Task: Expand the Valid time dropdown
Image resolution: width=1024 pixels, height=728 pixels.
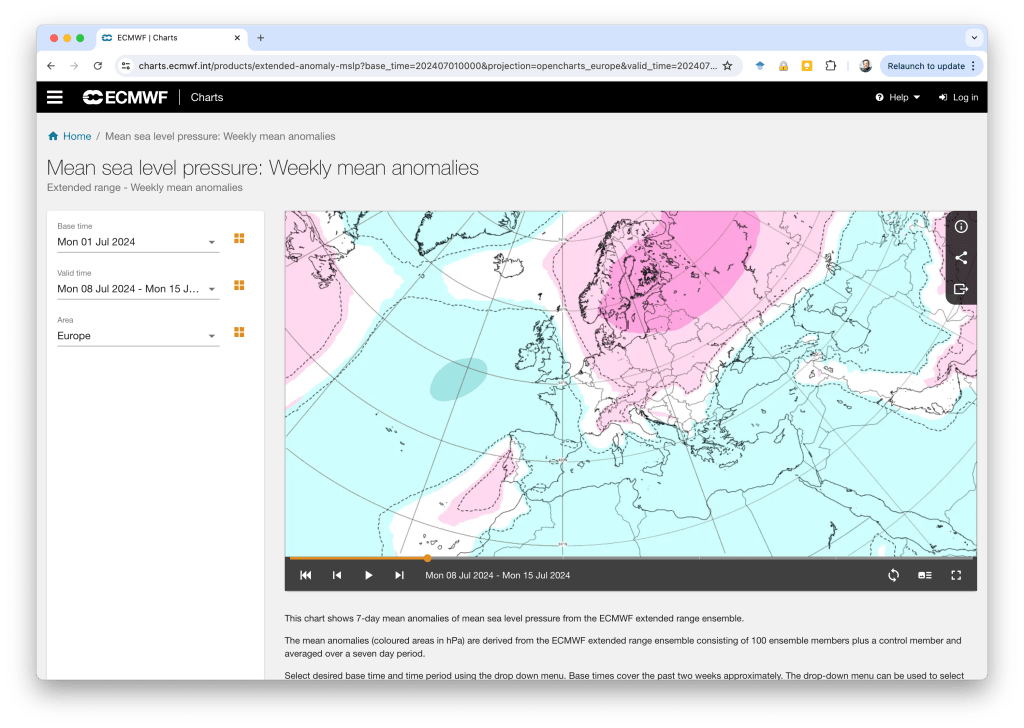Action: [138, 289]
